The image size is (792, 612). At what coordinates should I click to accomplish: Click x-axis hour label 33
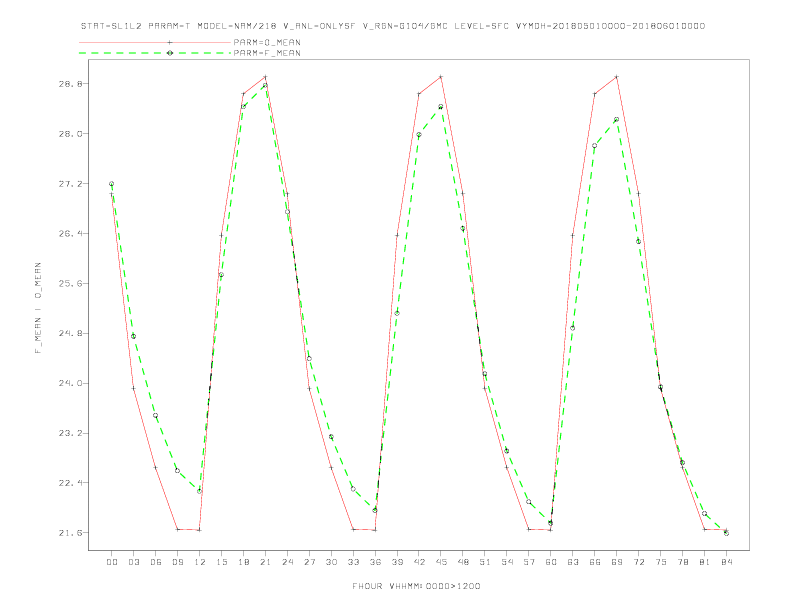pyautogui.click(x=353, y=562)
